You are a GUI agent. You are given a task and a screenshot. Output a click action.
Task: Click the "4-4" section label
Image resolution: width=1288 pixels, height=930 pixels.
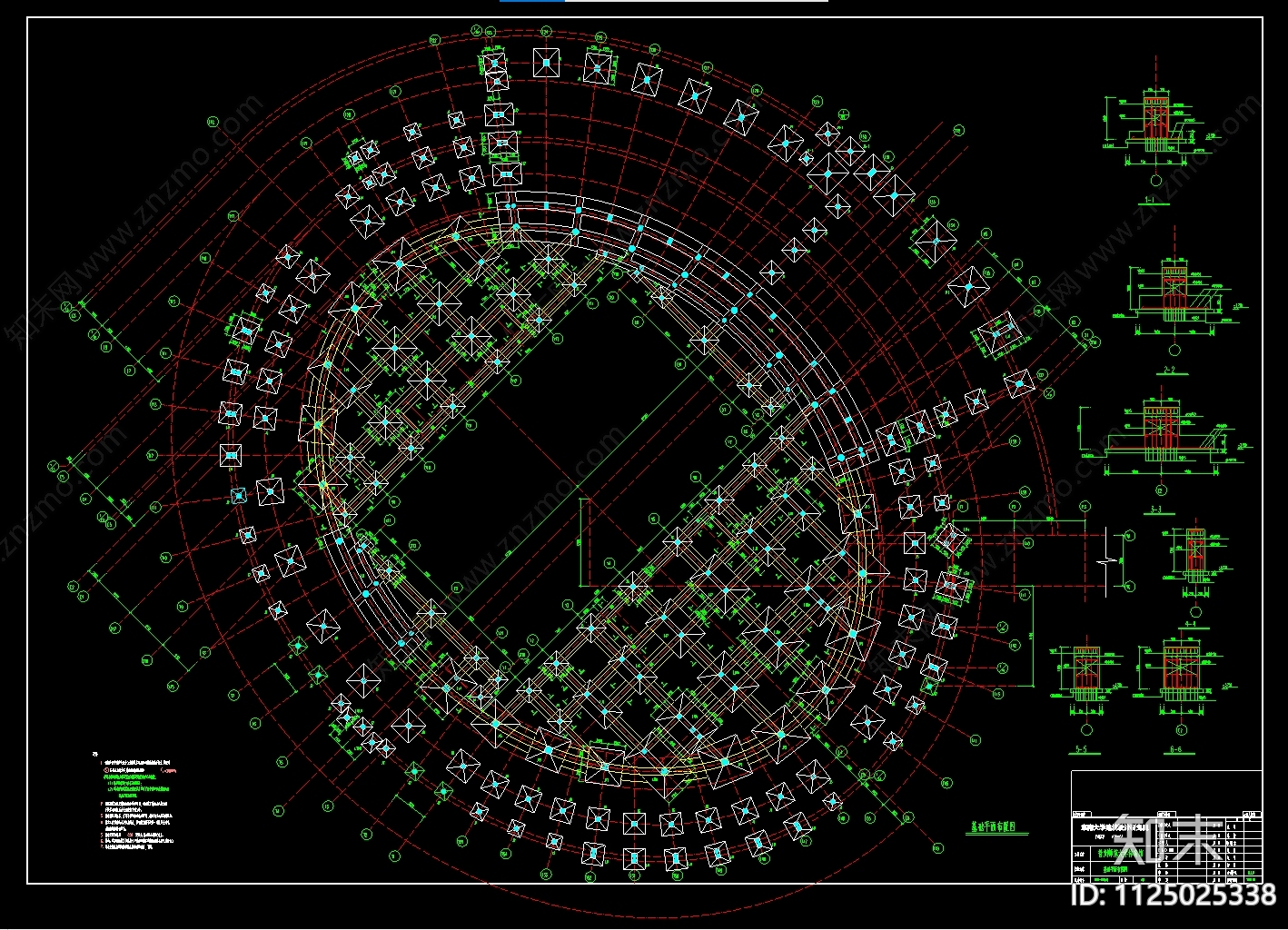click(x=1191, y=626)
